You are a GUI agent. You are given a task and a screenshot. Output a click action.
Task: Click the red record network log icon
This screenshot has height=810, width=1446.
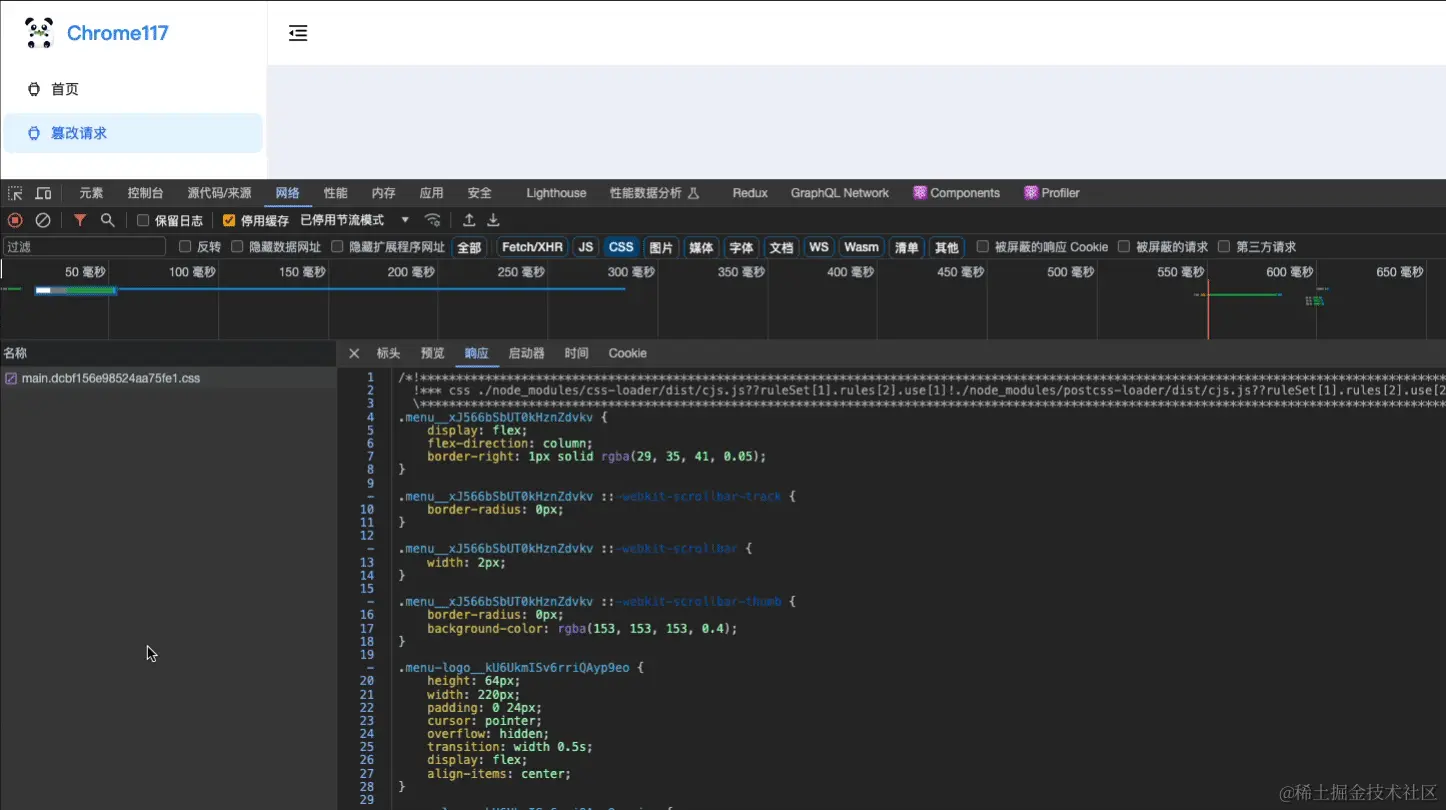[x=14, y=219]
